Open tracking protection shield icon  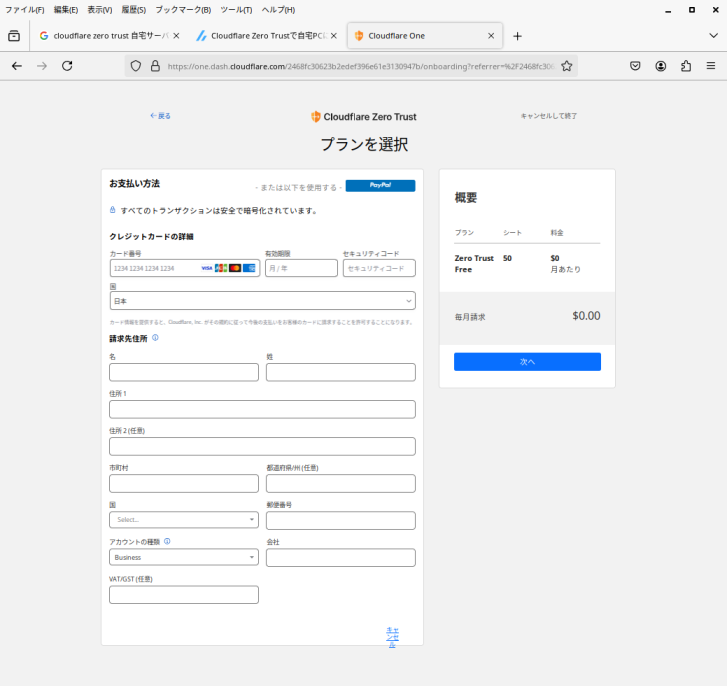[x=135, y=66]
